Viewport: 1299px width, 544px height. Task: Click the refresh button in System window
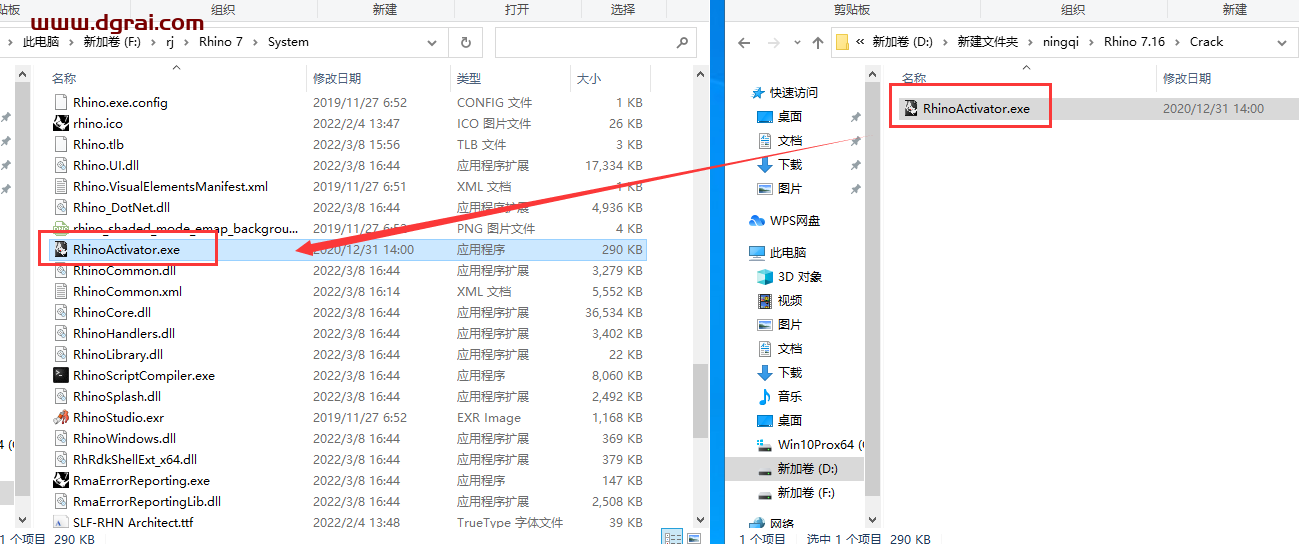click(465, 42)
